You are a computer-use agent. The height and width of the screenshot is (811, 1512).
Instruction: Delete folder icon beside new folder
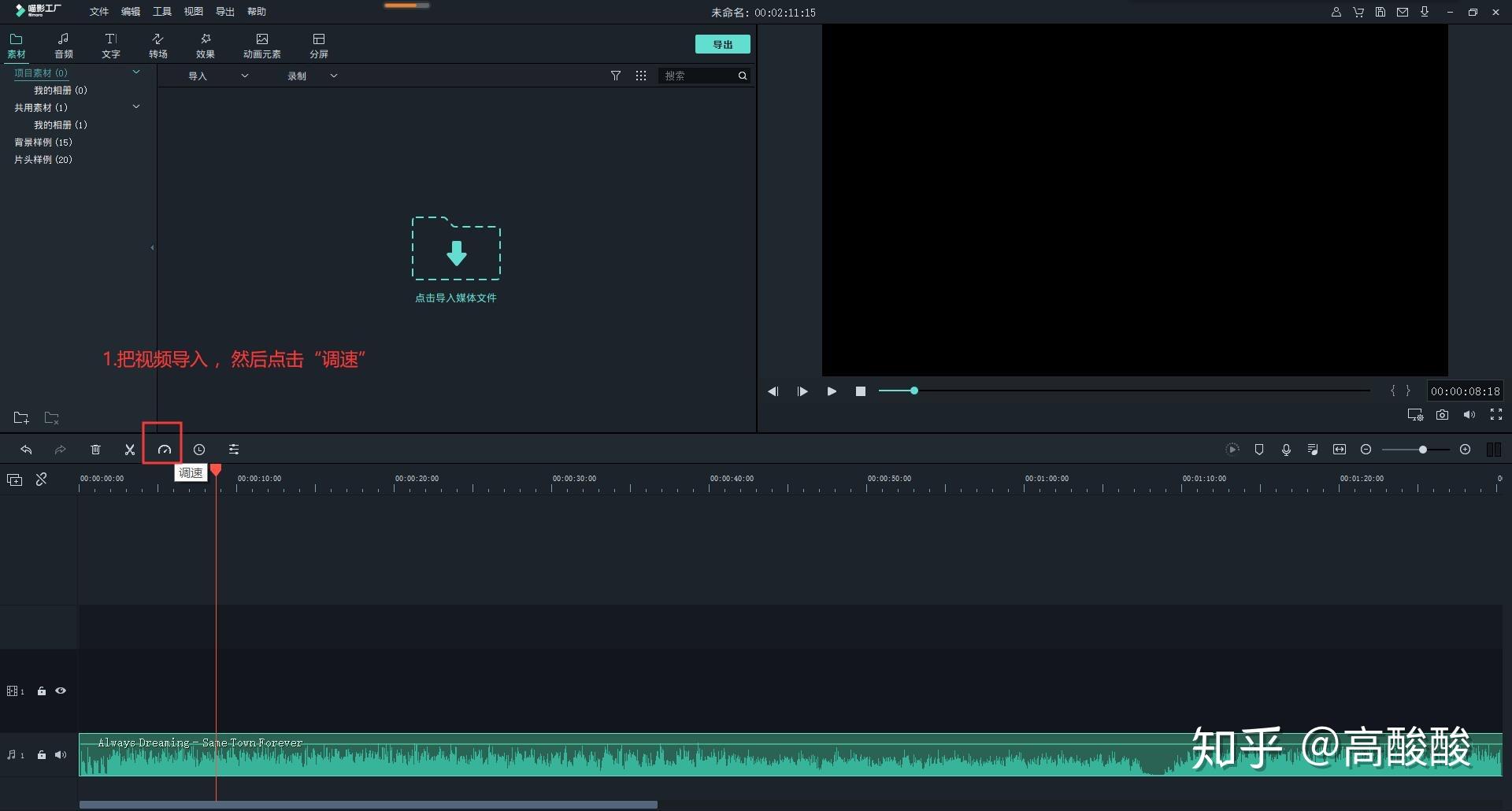(x=52, y=417)
